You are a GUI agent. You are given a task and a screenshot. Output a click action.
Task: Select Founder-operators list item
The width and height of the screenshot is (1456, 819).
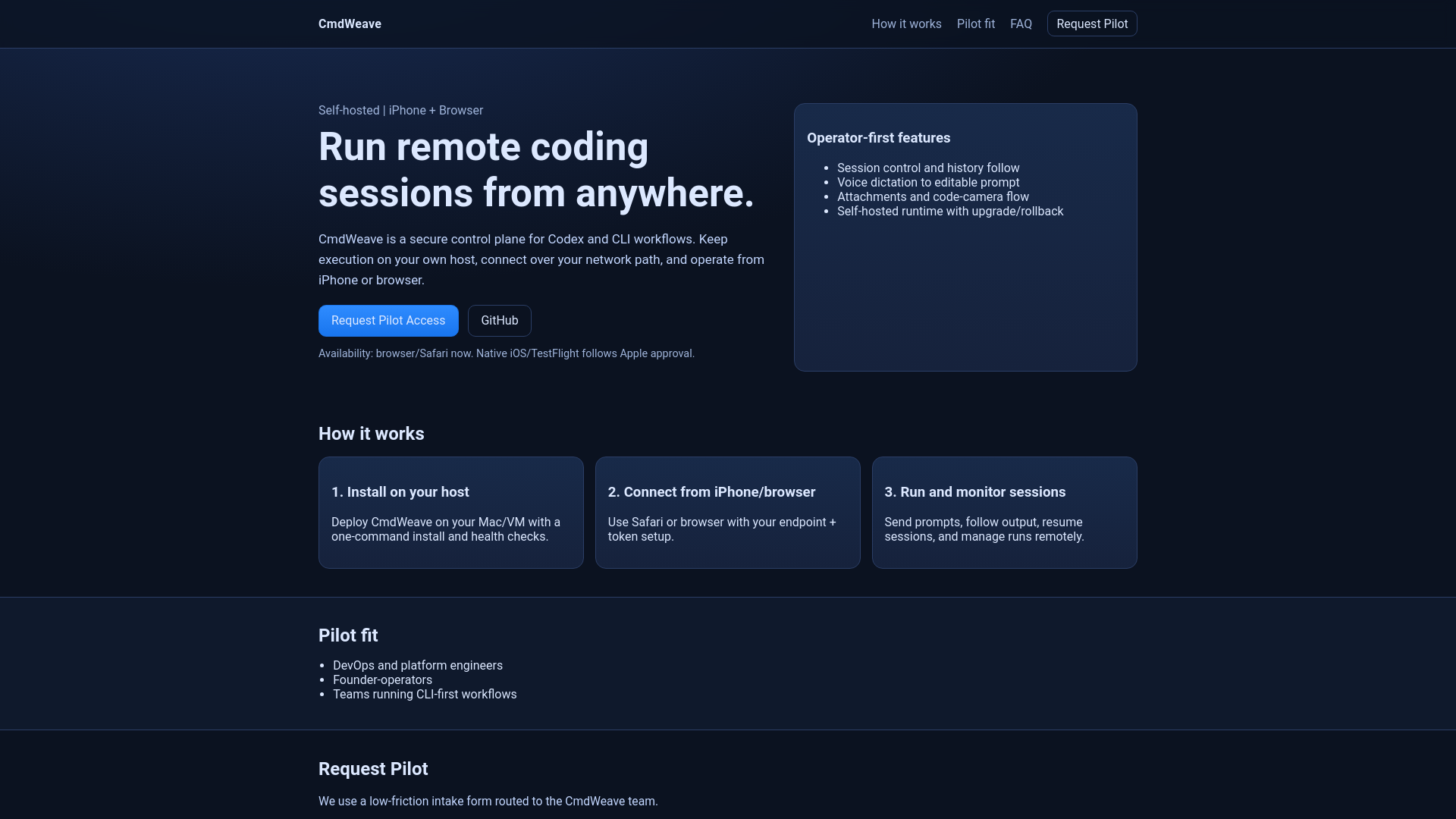pyautogui.click(x=382, y=679)
